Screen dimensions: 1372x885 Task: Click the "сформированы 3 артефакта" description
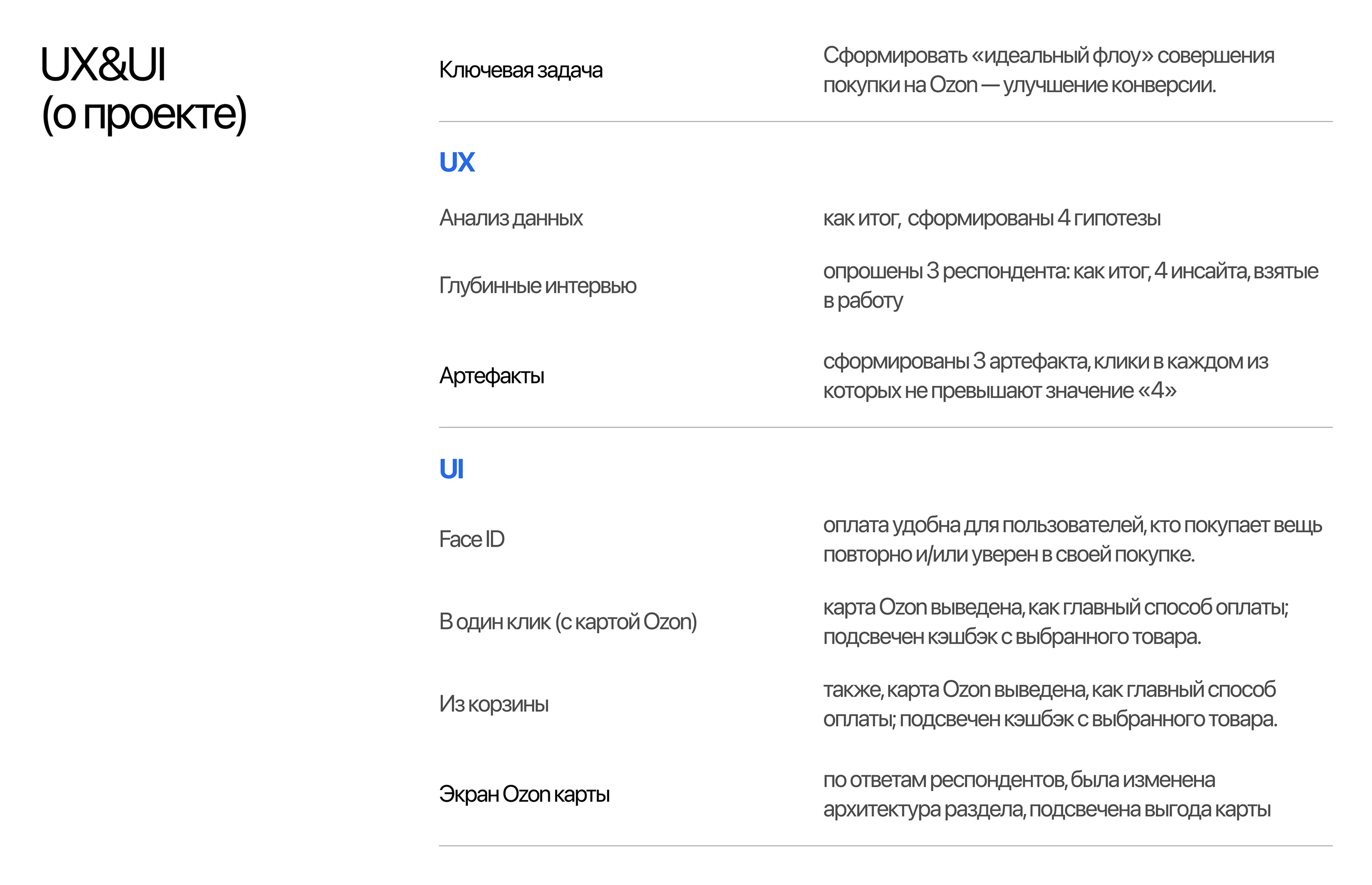coord(1046,376)
